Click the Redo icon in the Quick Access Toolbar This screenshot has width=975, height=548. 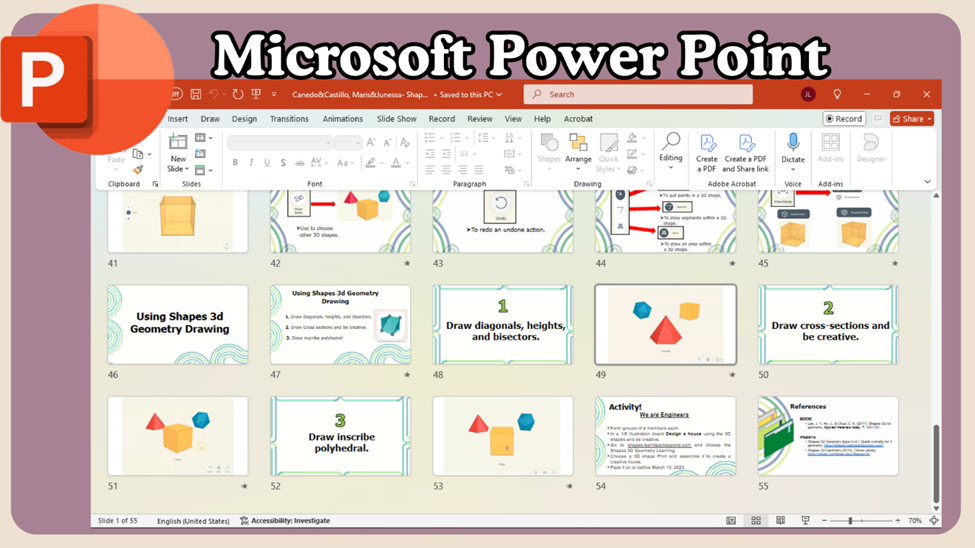[238, 95]
